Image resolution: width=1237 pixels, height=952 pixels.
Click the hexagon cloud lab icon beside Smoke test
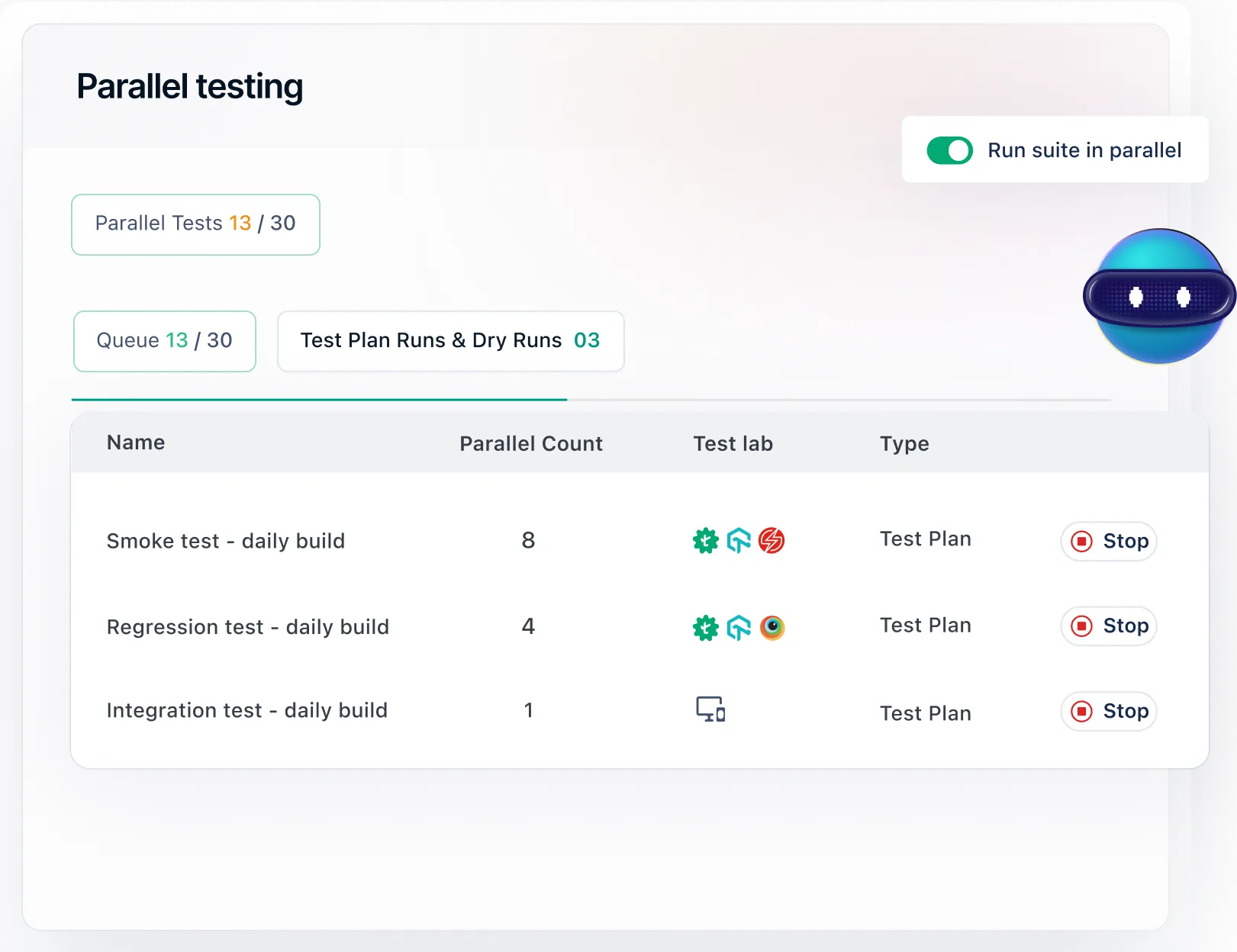point(739,541)
